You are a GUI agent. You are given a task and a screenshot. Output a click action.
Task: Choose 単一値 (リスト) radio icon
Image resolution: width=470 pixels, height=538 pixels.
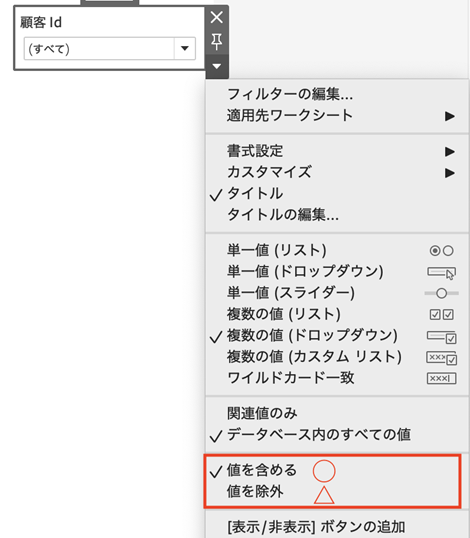coord(441,251)
